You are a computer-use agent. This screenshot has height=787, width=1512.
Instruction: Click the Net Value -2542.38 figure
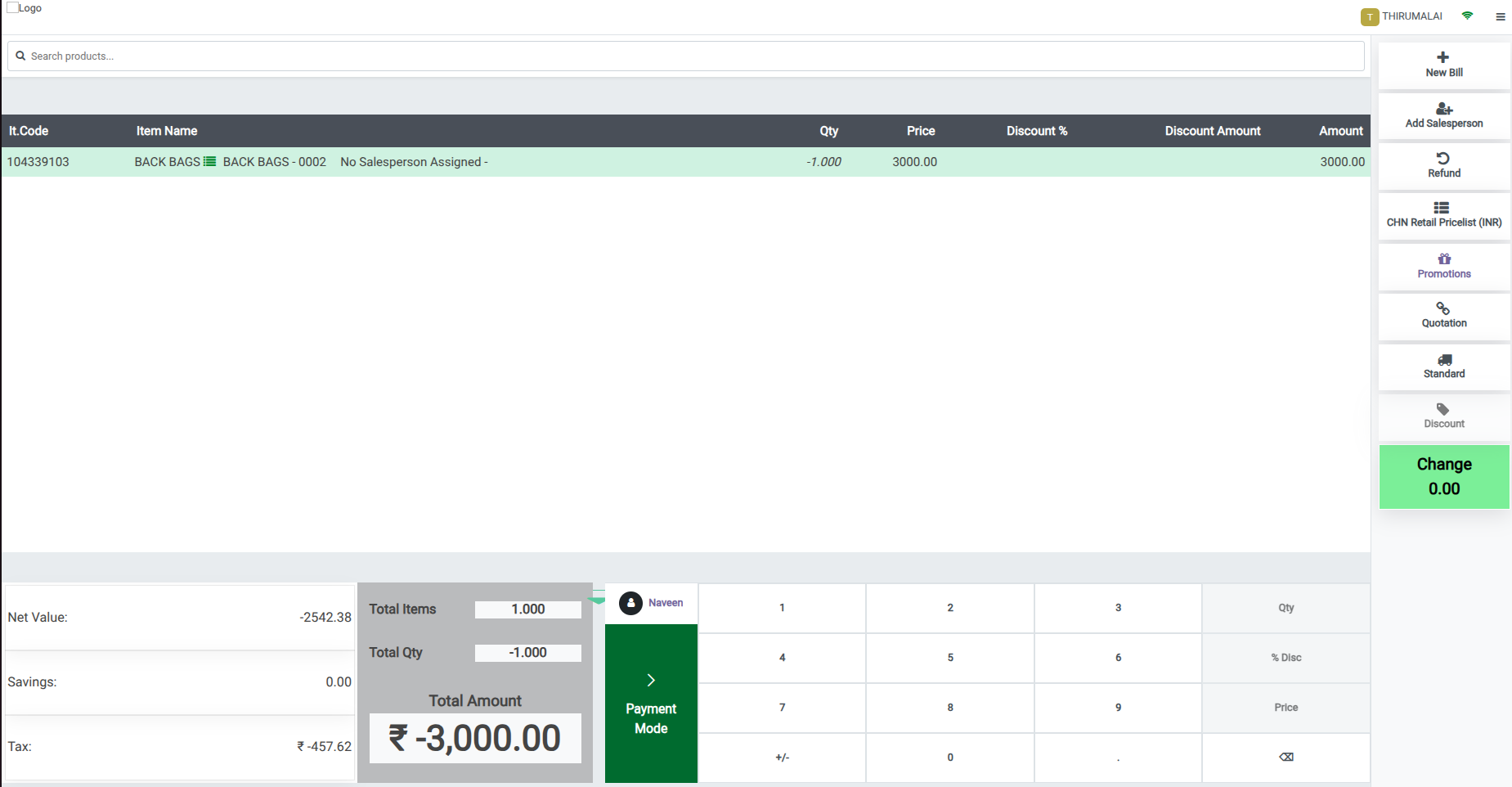(325, 618)
